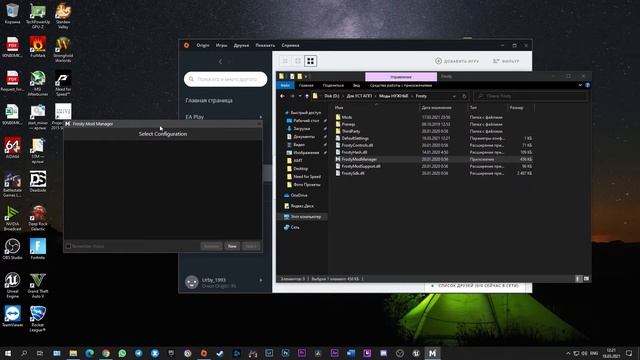Click the Управление contextual tab in Explorer

[x=401, y=77]
